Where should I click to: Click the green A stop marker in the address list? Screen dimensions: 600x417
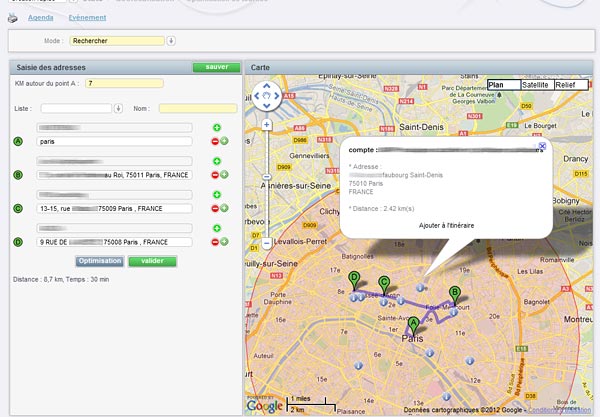(18, 142)
